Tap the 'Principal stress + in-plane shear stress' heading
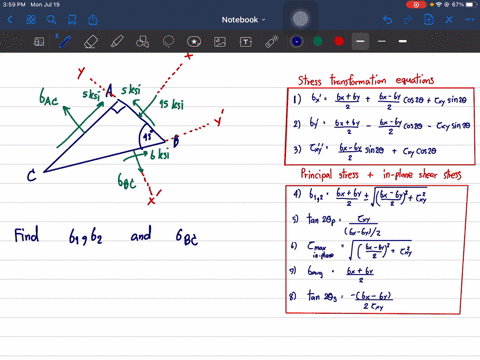The height and width of the screenshot is (360, 480). click(x=381, y=174)
